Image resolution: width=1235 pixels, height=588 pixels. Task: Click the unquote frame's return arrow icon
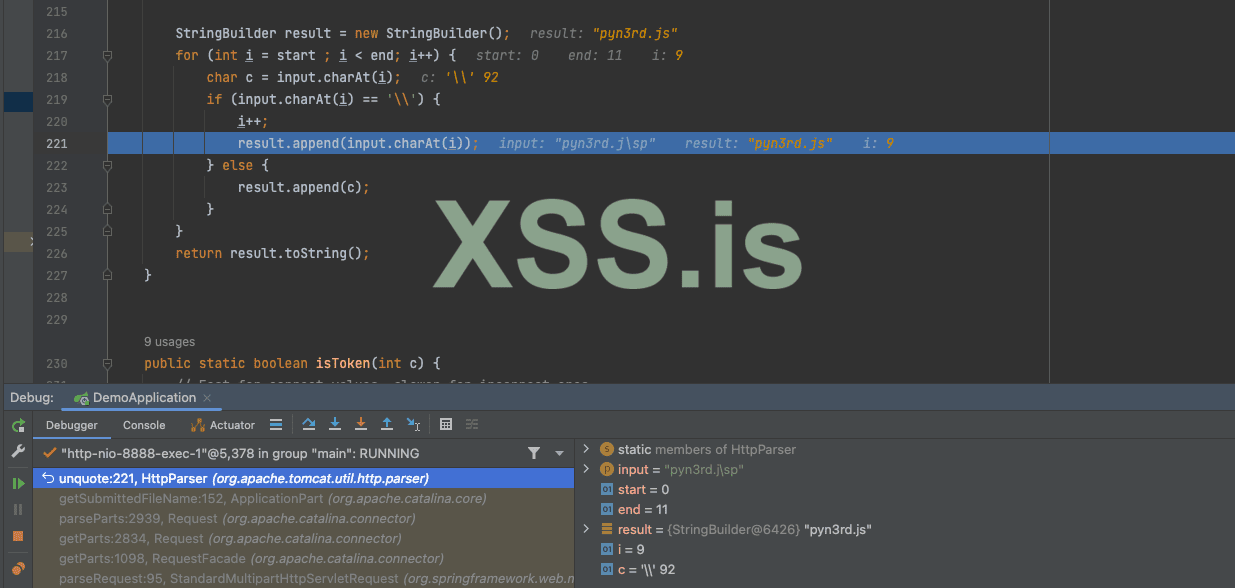click(47, 479)
